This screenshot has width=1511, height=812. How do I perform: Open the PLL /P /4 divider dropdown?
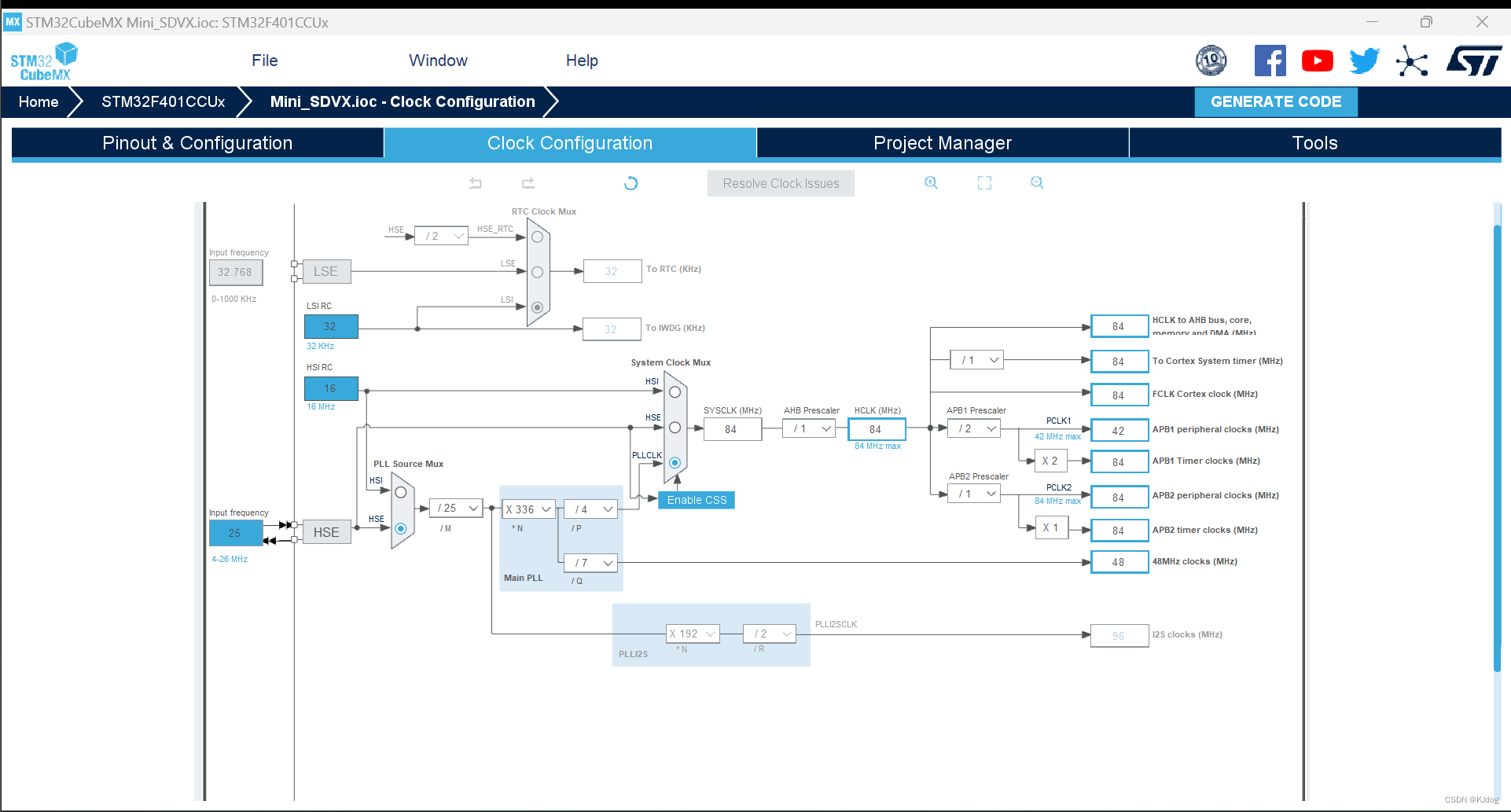click(x=591, y=509)
